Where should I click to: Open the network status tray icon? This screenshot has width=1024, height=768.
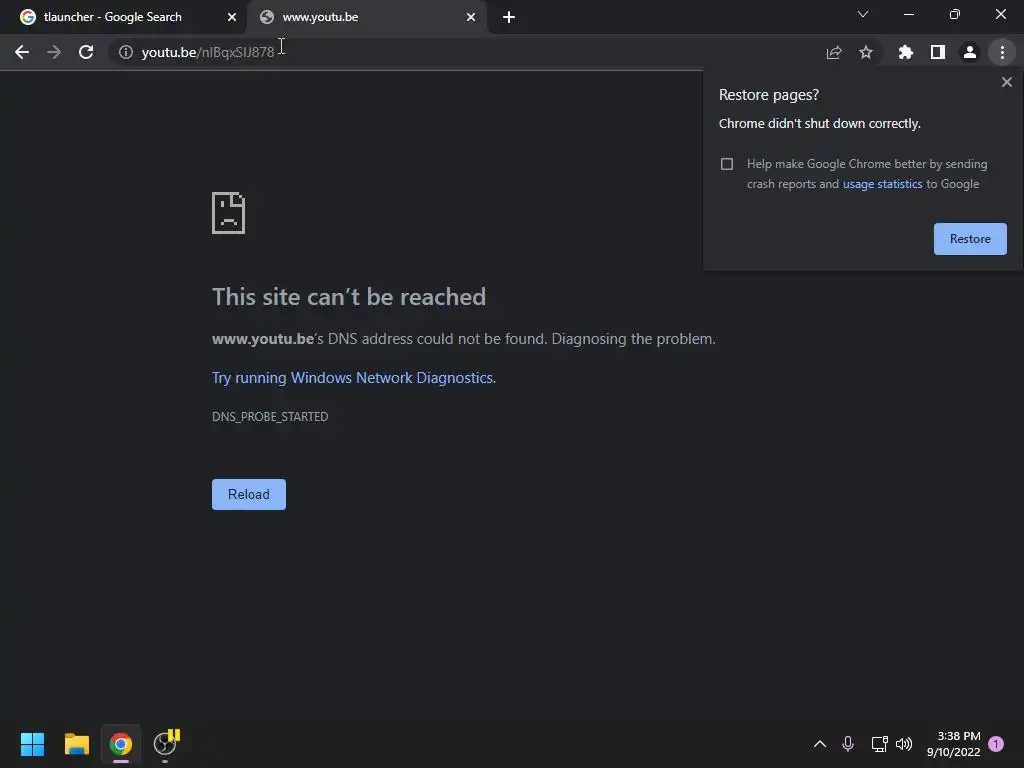[x=880, y=744]
